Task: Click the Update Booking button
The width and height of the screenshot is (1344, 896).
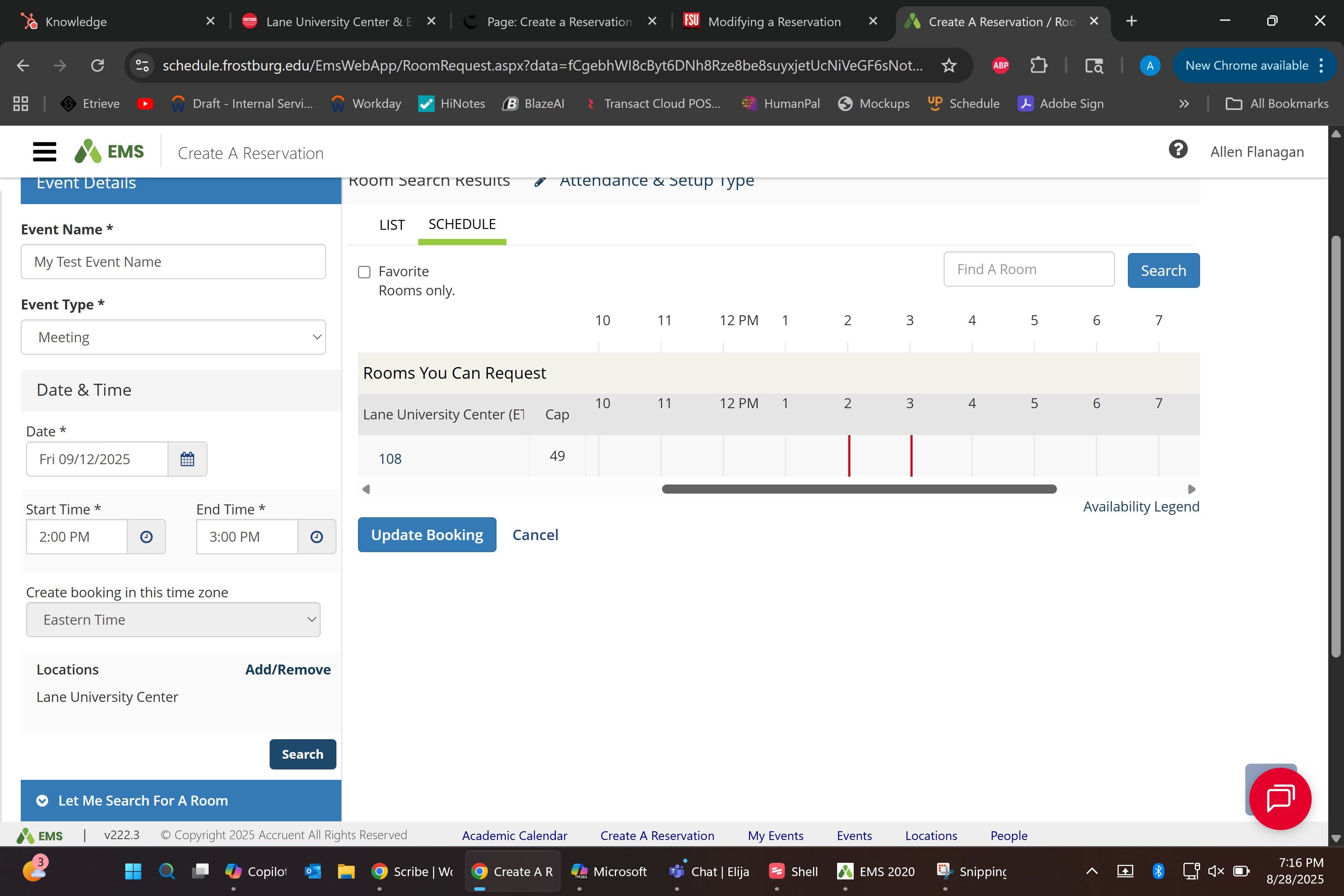Action: coord(427,535)
